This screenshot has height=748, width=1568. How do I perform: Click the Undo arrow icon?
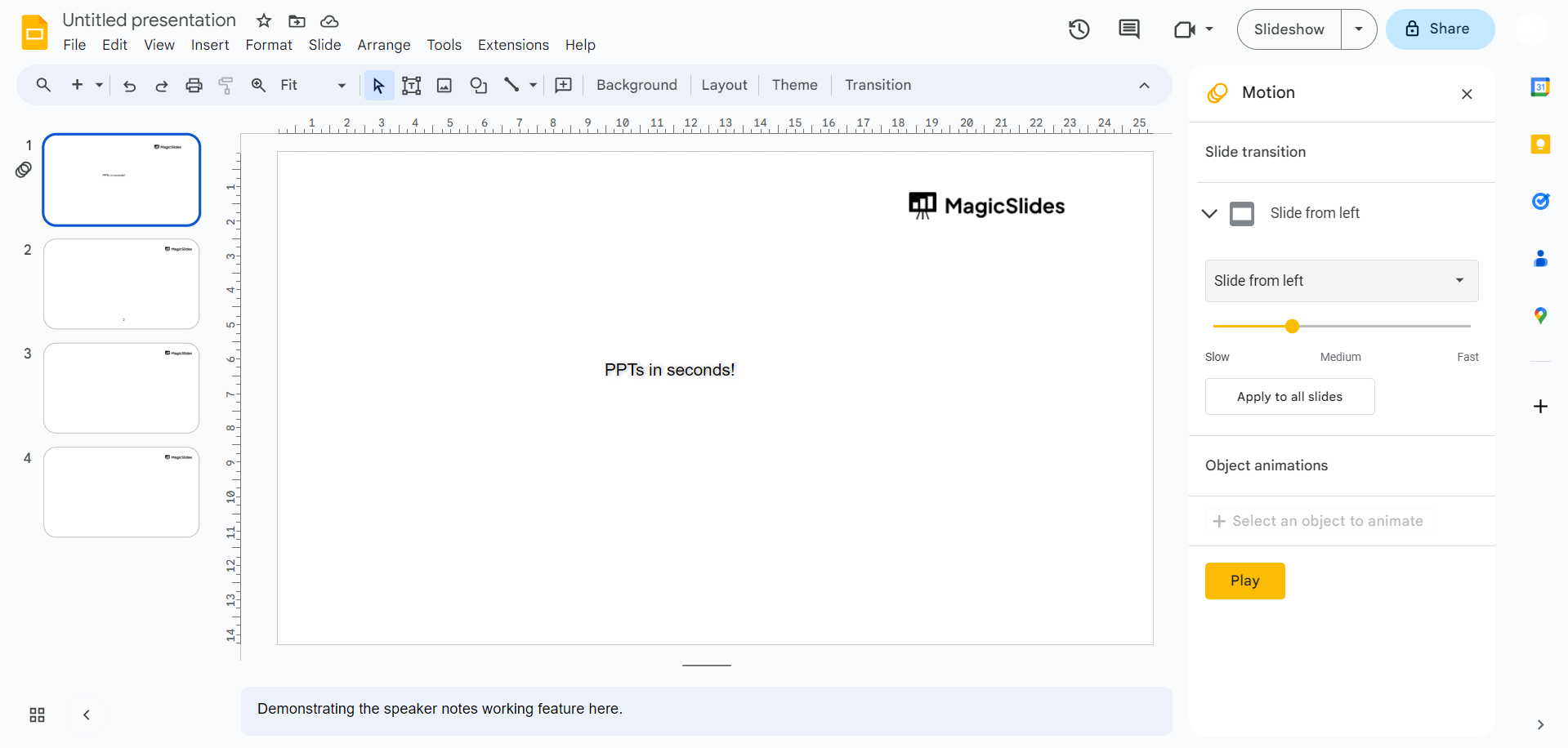coord(129,86)
